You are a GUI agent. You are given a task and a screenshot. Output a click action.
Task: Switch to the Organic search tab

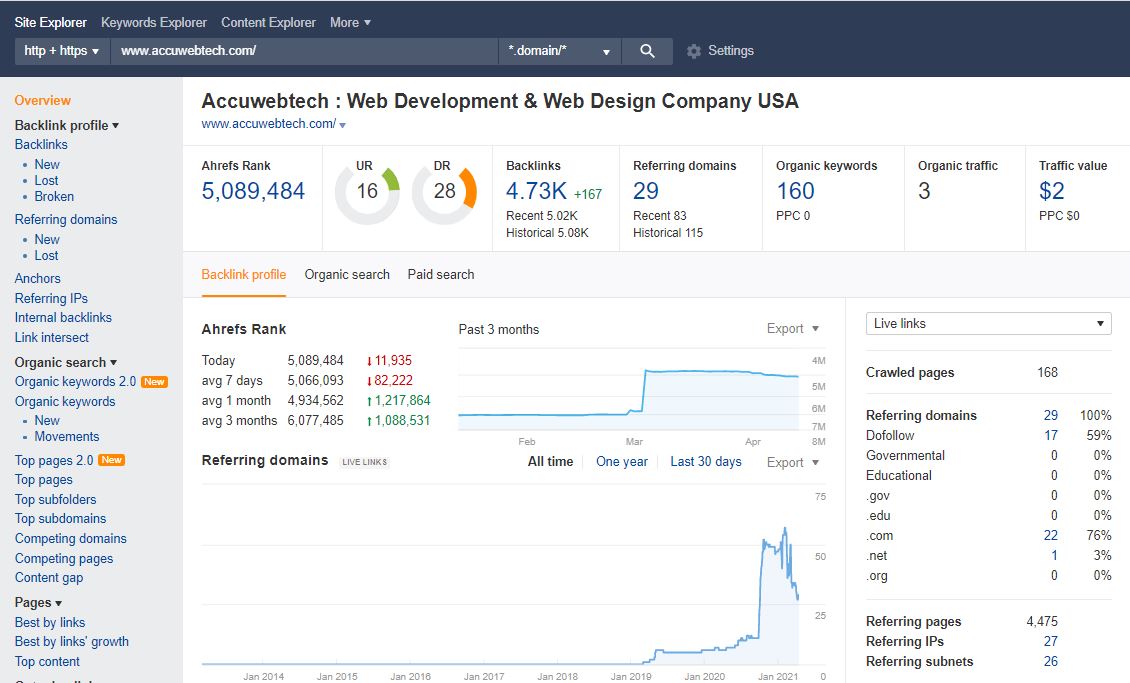click(x=347, y=274)
